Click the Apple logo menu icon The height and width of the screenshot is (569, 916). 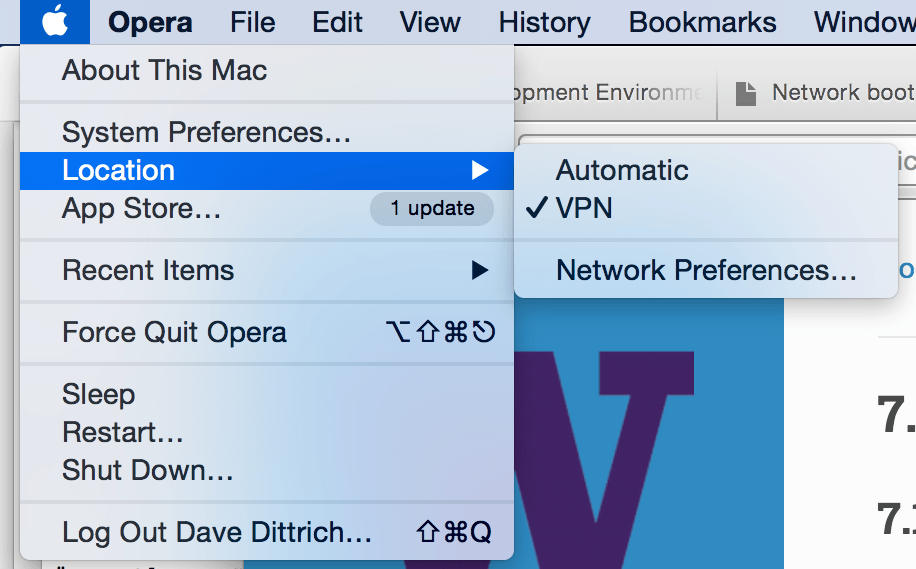tap(55, 22)
